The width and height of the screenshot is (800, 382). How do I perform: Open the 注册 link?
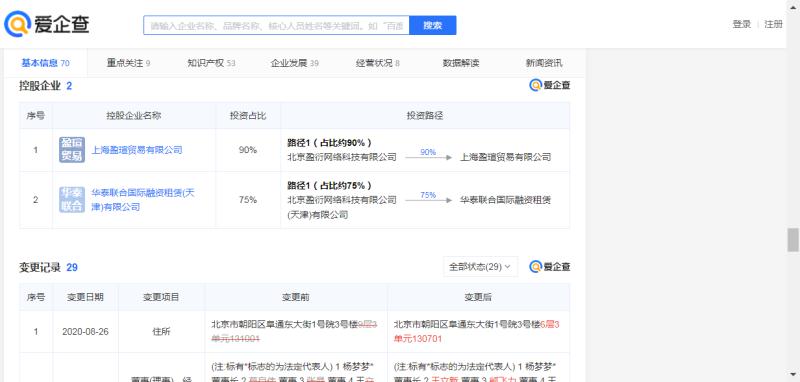(x=773, y=24)
